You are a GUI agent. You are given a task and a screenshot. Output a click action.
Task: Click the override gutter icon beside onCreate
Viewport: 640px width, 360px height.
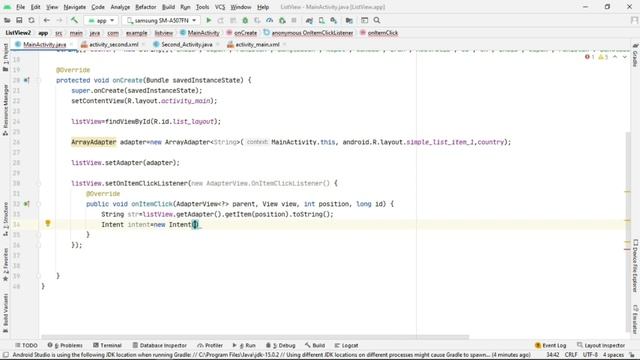tap(27, 80)
